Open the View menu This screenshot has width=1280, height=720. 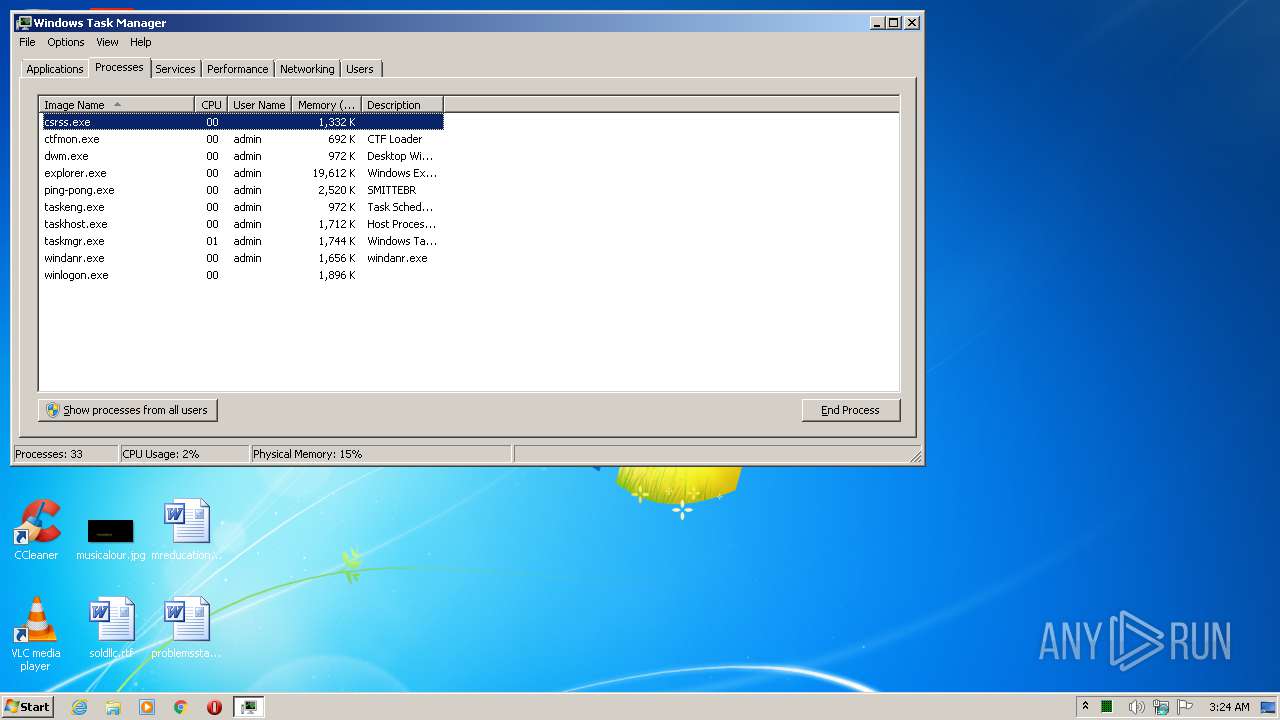click(107, 42)
